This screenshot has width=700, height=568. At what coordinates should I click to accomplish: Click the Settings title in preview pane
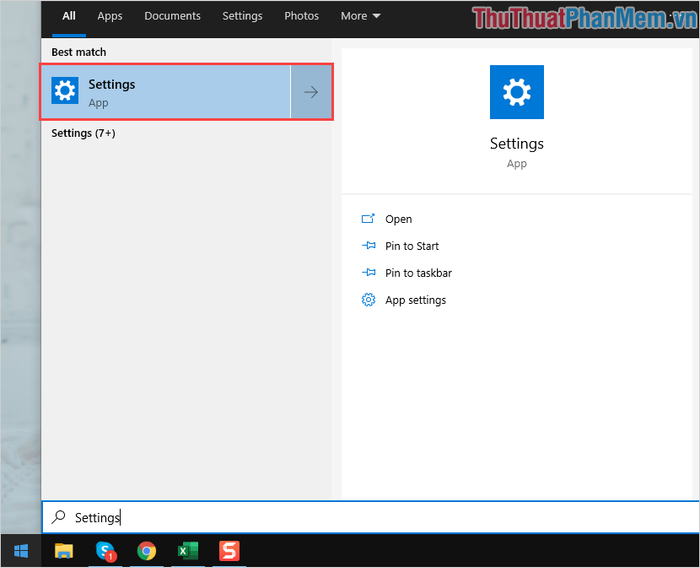[517, 144]
